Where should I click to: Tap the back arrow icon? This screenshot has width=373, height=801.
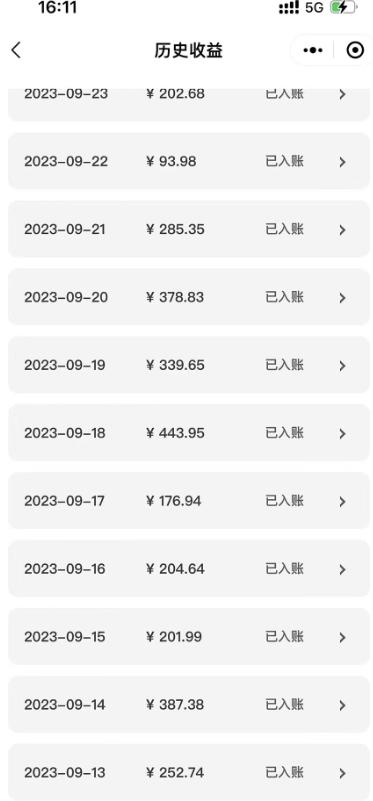(16, 50)
